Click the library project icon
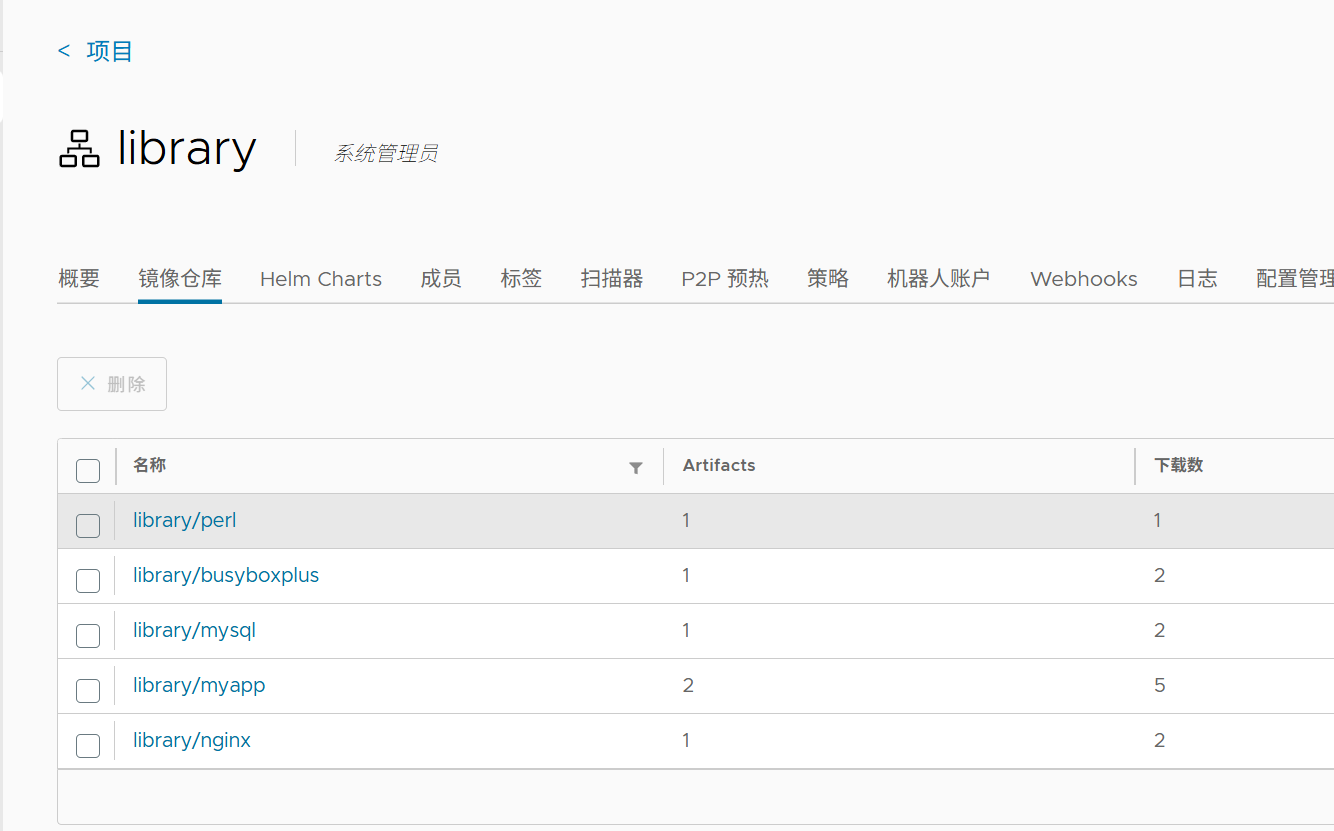This screenshot has width=1334, height=831. (79, 149)
